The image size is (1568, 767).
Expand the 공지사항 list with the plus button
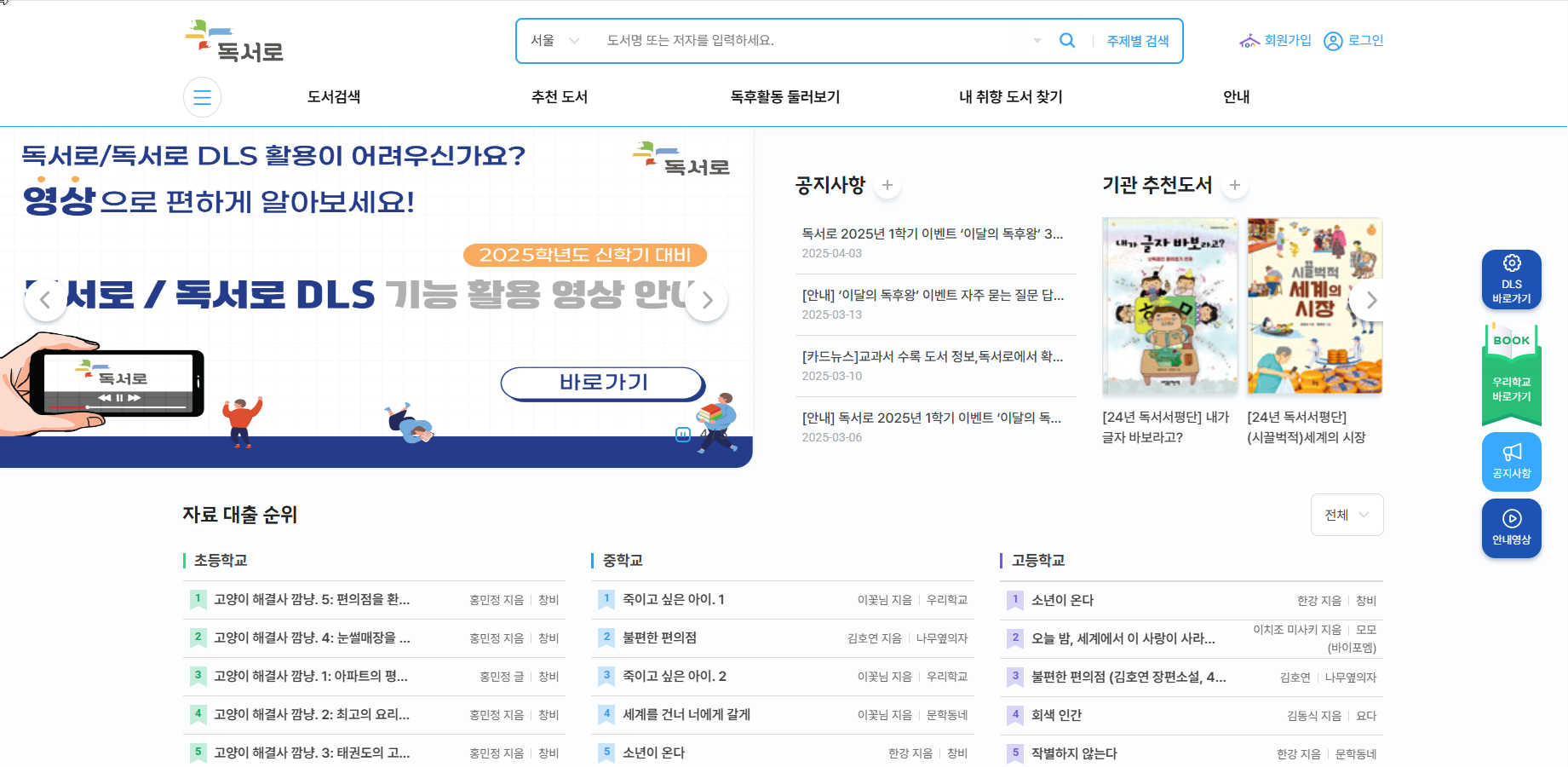pyautogui.click(x=887, y=185)
